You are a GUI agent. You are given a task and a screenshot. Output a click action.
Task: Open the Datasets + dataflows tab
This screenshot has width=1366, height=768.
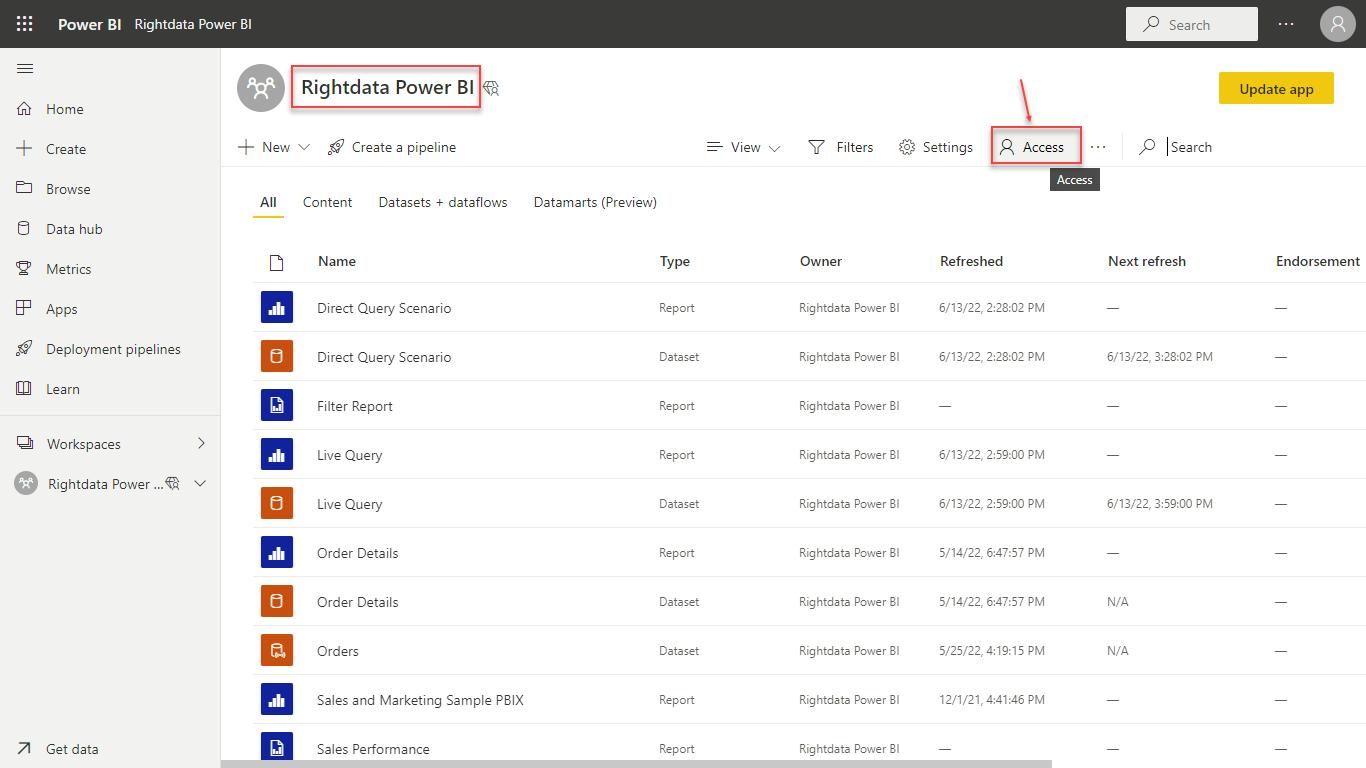point(443,202)
